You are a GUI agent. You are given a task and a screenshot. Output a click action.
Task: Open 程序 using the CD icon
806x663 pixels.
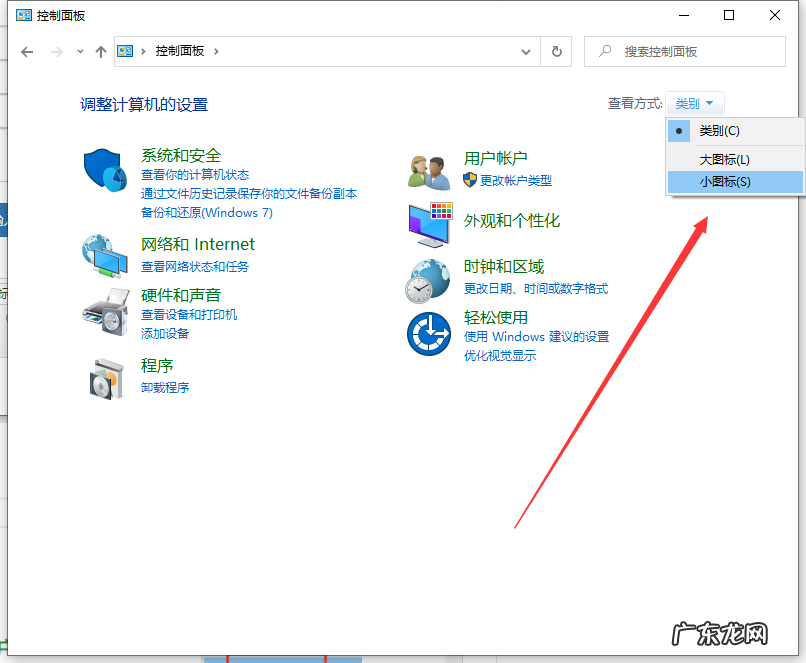pyautogui.click(x=104, y=381)
